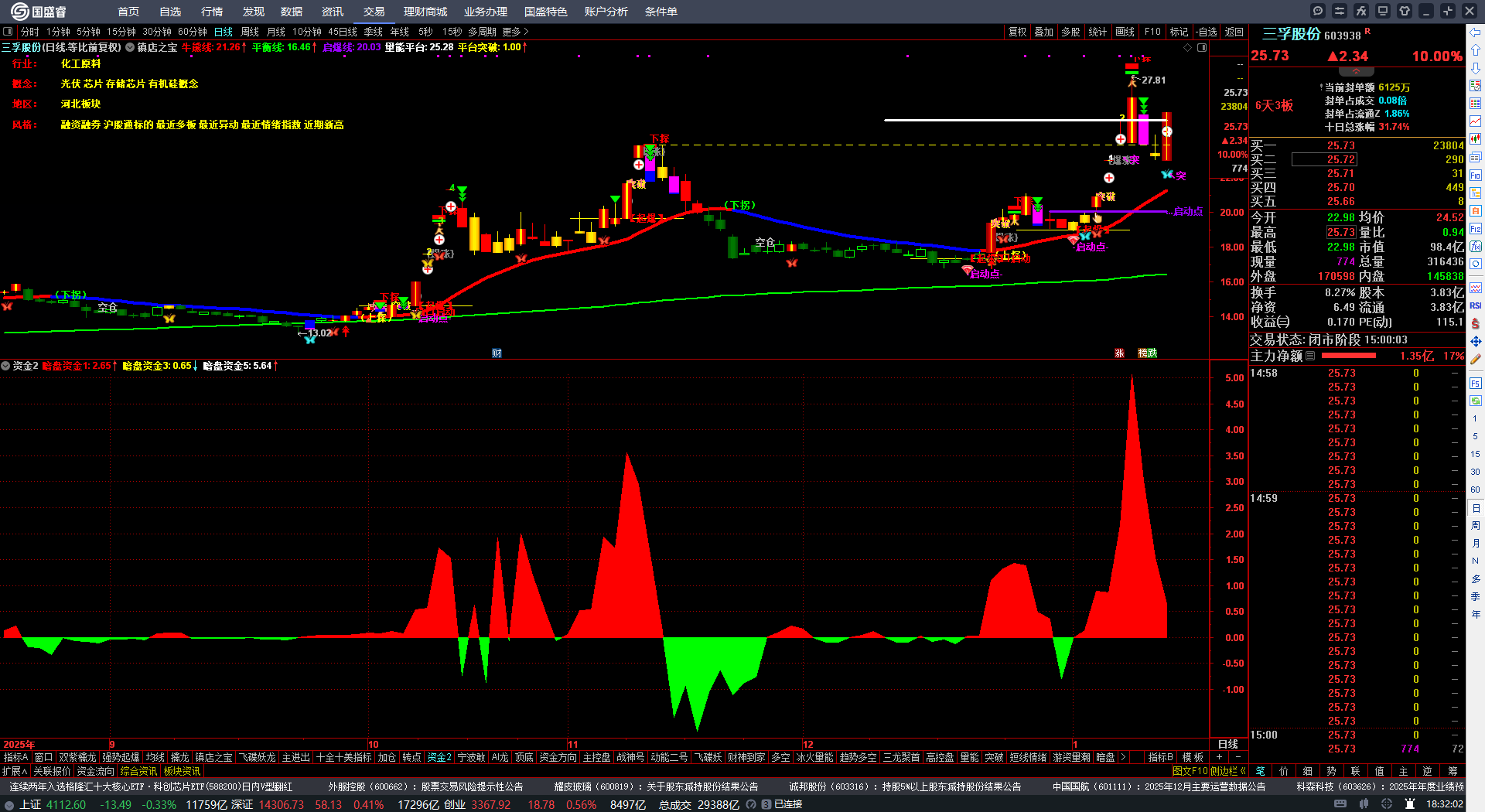
Task: Click the 复权 button
Action: coord(1018,32)
